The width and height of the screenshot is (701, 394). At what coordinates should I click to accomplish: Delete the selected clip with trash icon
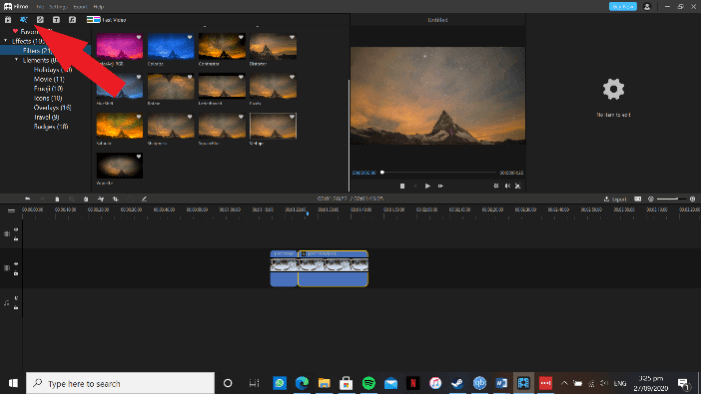(86, 199)
